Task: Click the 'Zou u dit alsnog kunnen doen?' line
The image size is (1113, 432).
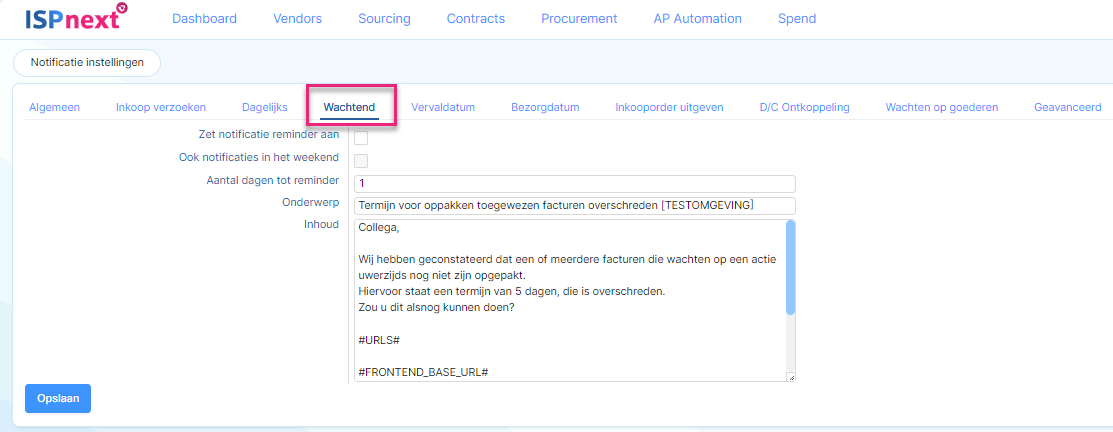Action: 437,309
